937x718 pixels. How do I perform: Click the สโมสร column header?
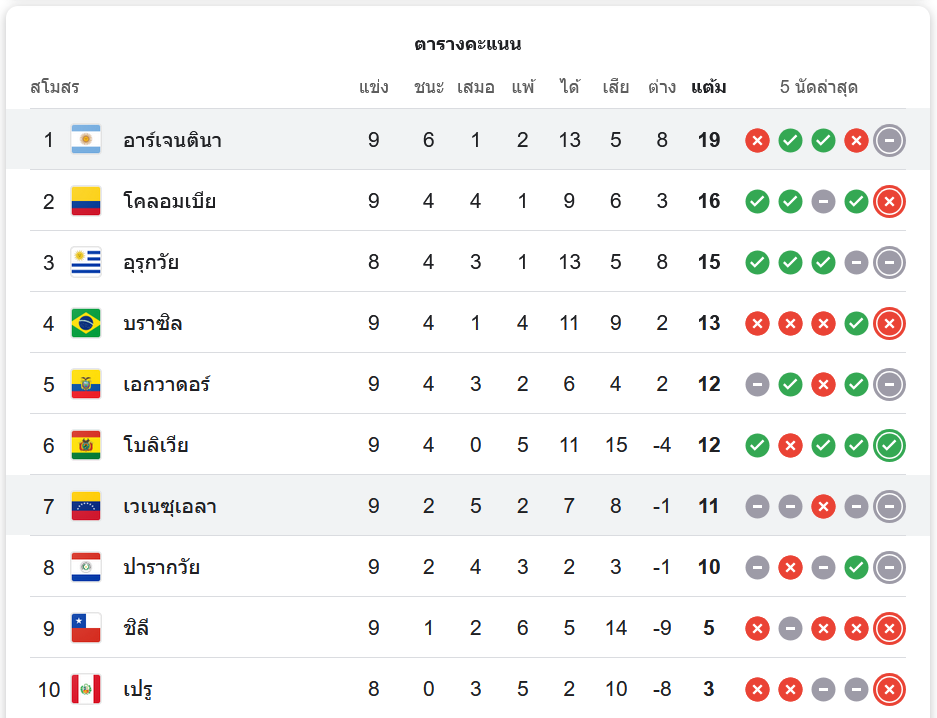(x=55, y=87)
